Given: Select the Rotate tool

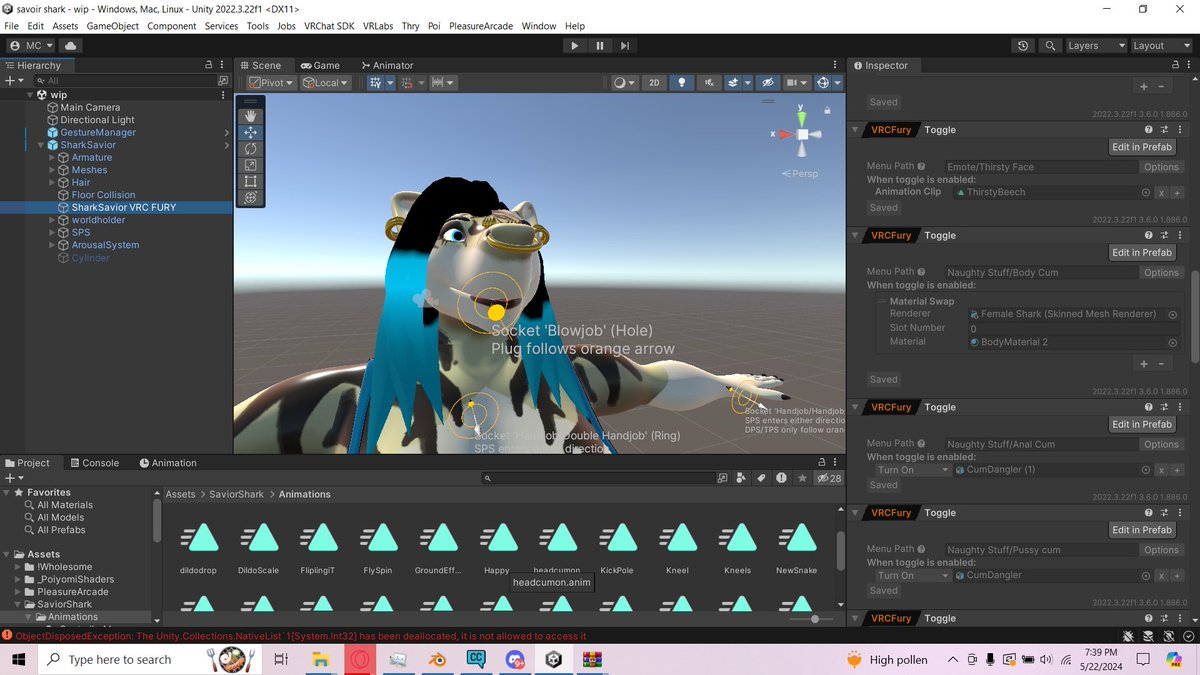Looking at the screenshot, I should click(250, 149).
